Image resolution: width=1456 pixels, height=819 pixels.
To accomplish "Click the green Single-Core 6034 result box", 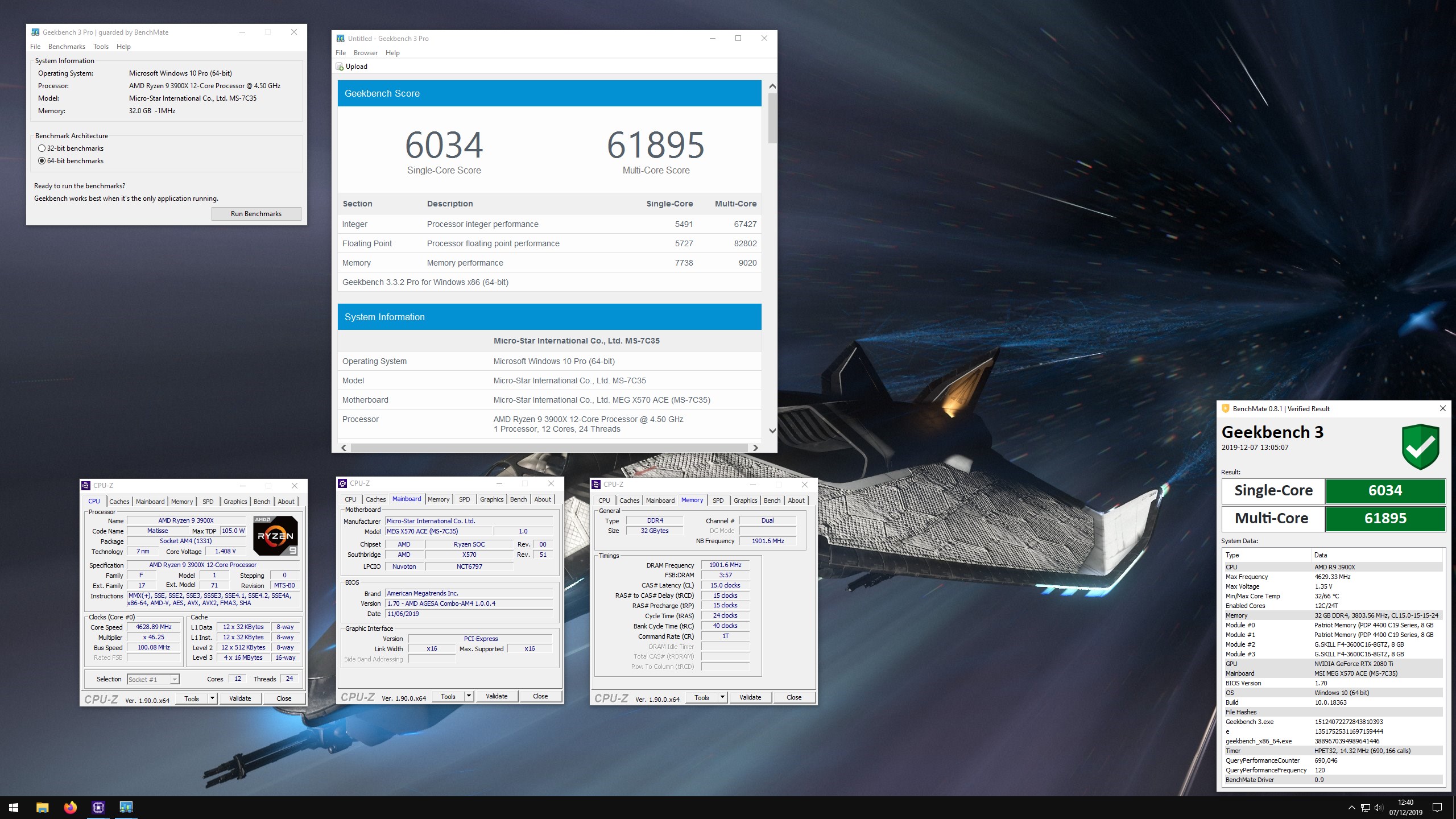I will pyautogui.click(x=1385, y=491).
